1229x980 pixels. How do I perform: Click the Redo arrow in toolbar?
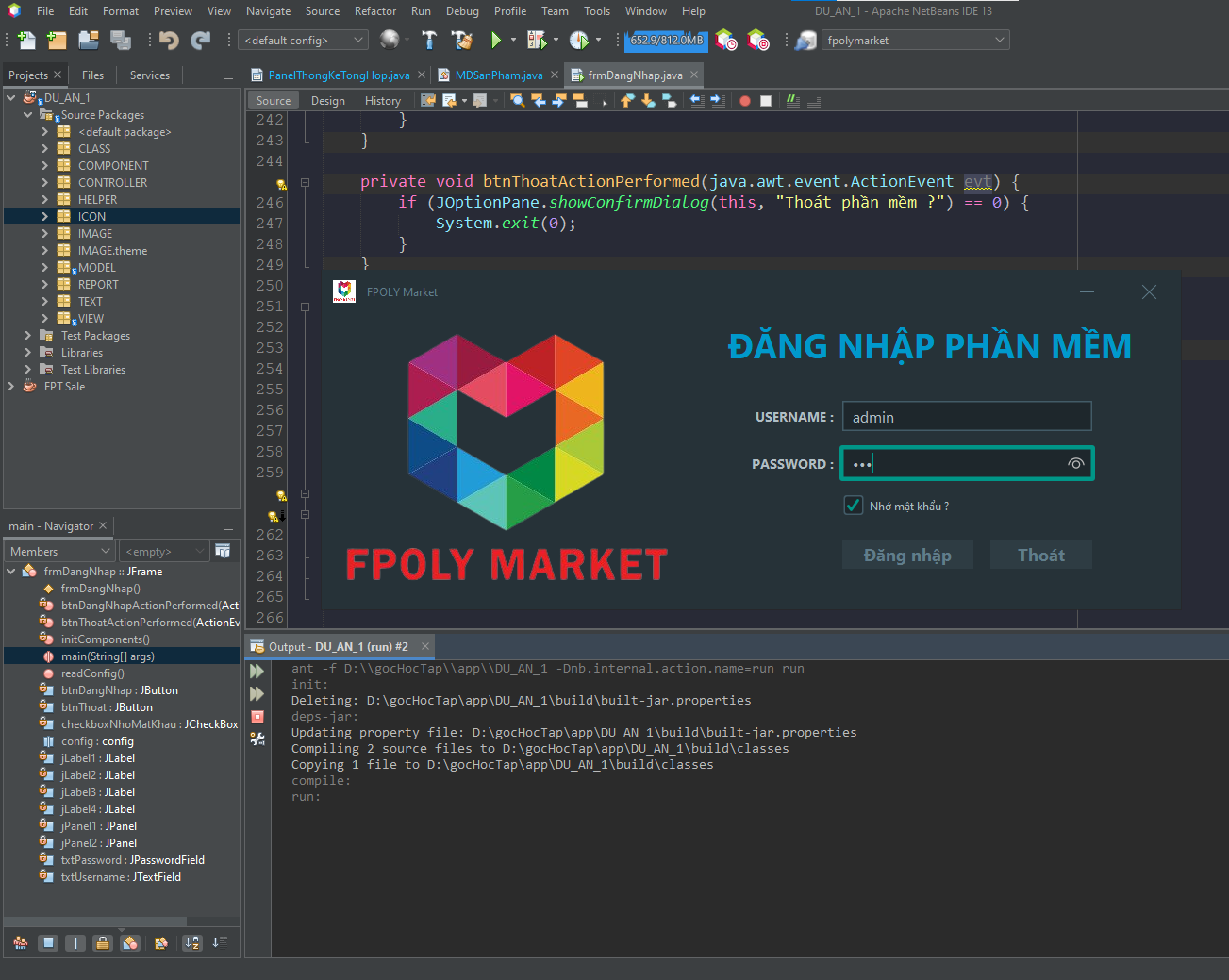point(200,40)
